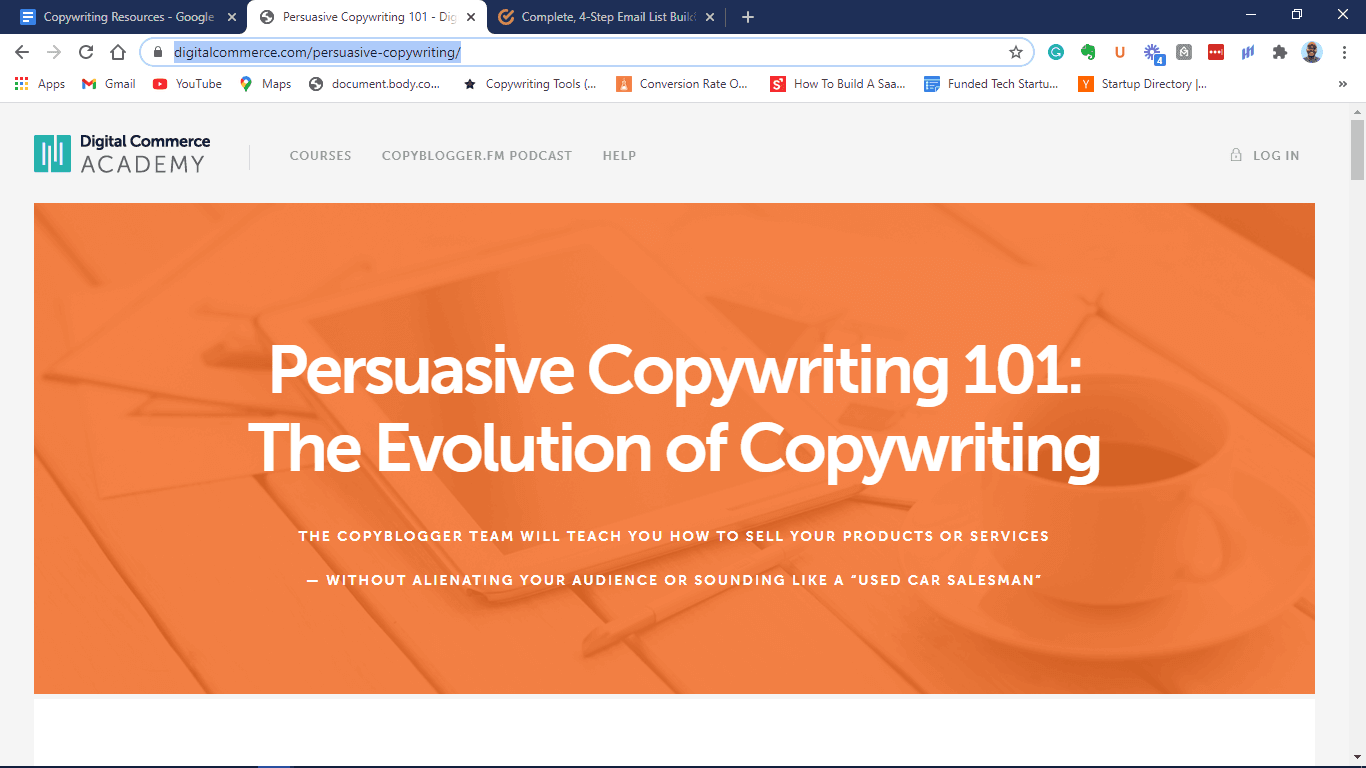Click the vertical page scrollbar thumb
This screenshot has width=1366, height=768.
pos(1357,150)
